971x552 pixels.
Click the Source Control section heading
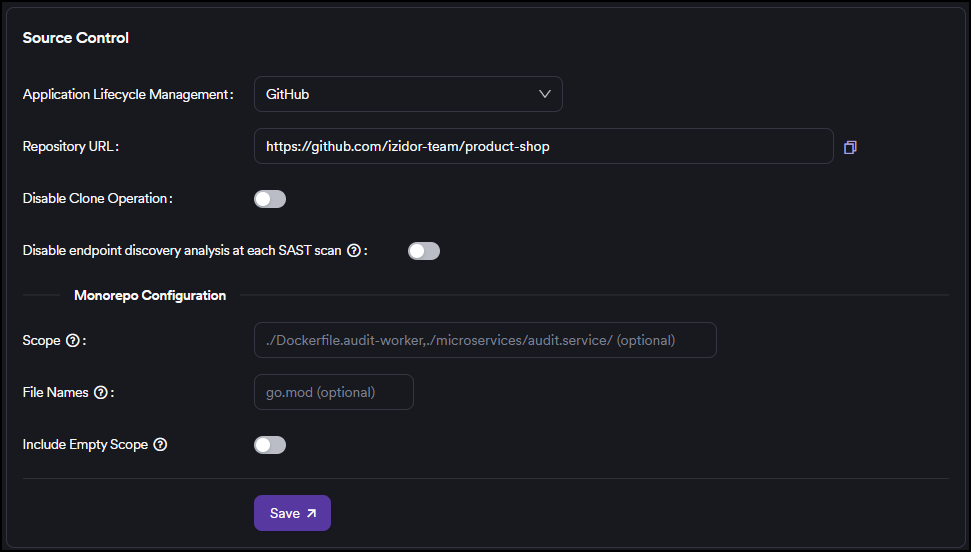point(76,38)
